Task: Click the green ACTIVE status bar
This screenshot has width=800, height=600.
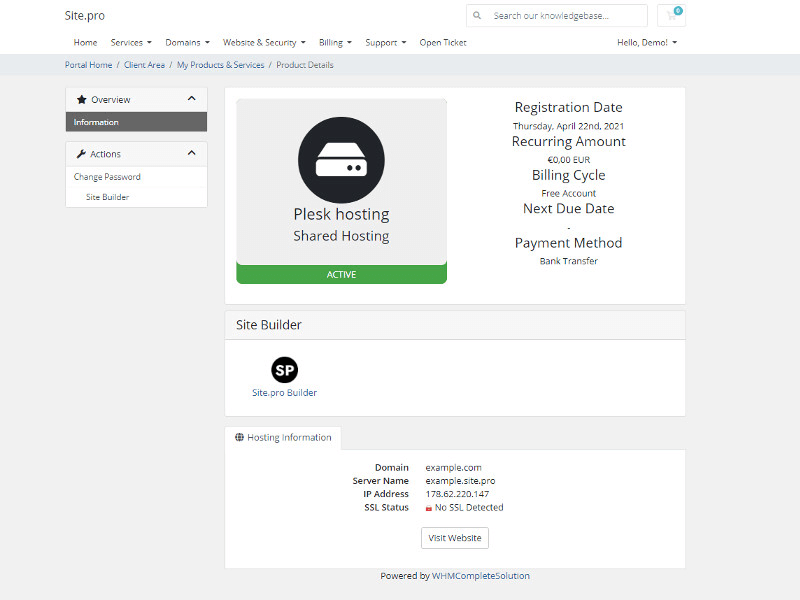Action: coord(341,273)
